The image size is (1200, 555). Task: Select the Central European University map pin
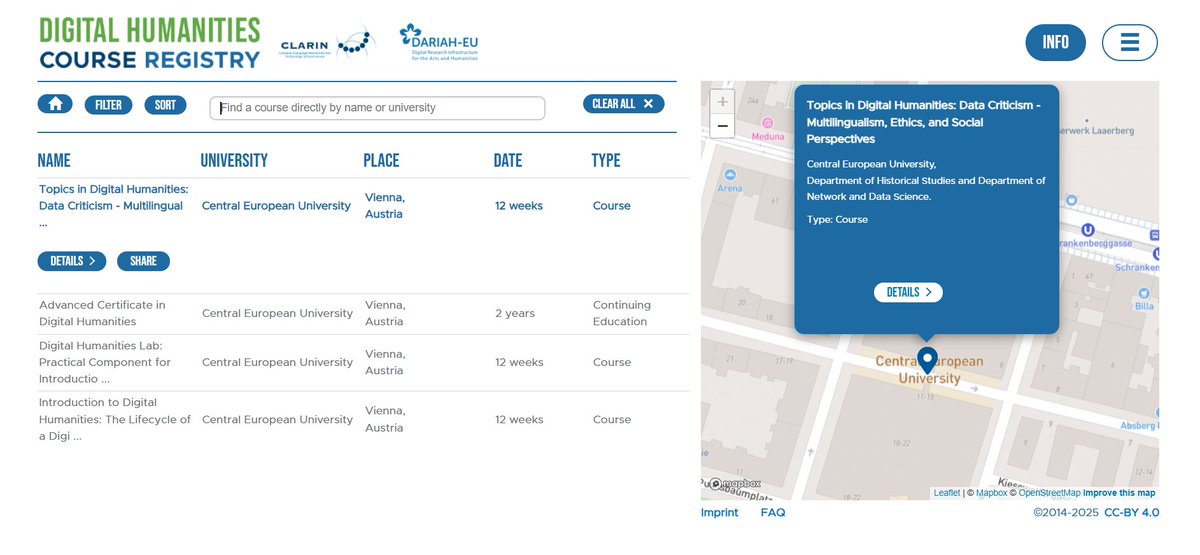(927, 361)
